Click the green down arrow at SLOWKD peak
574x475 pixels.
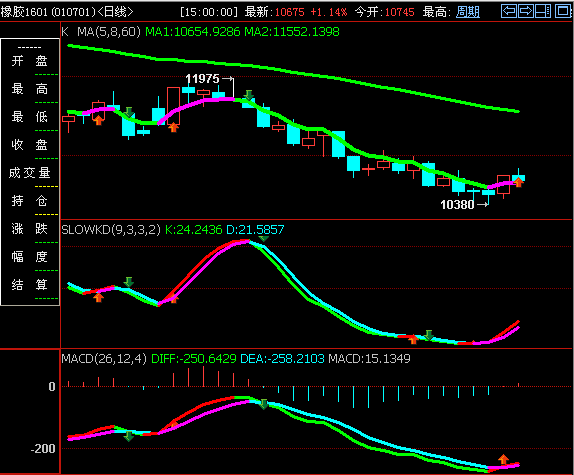[x=263, y=239]
